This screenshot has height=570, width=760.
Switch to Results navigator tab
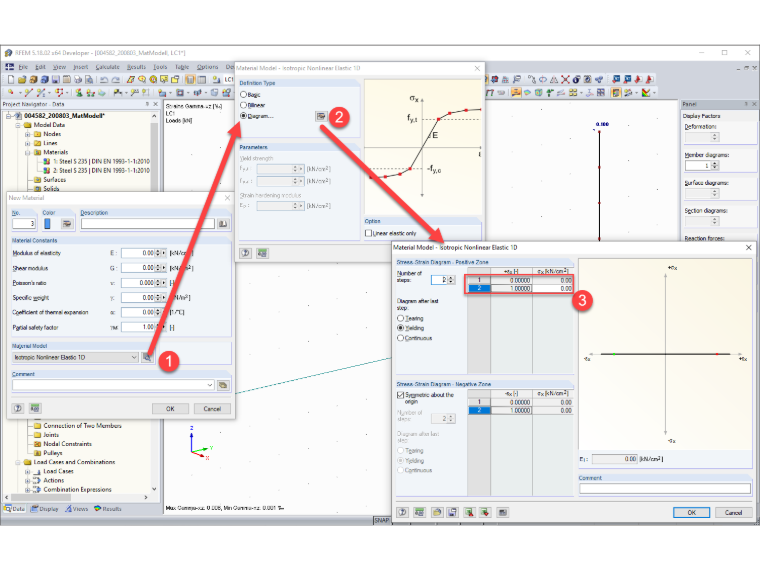(x=108, y=508)
